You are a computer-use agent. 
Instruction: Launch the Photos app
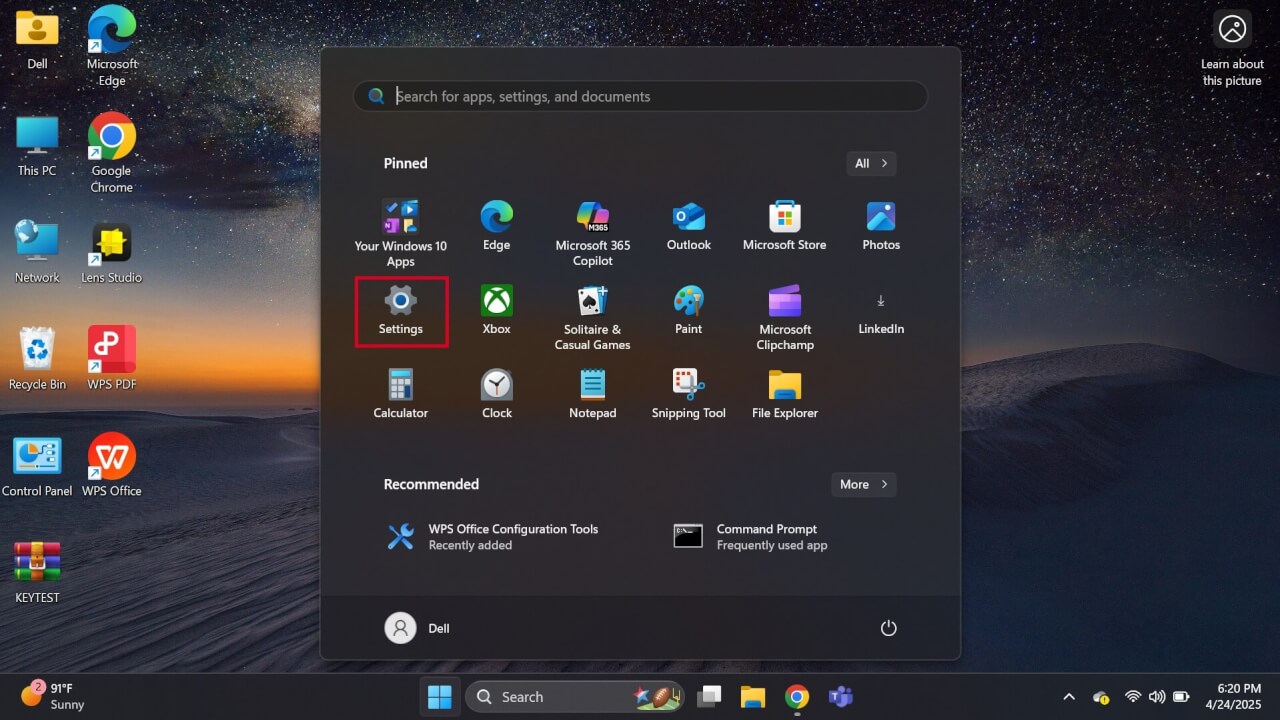pyautogui.click(x=881, y=227)
